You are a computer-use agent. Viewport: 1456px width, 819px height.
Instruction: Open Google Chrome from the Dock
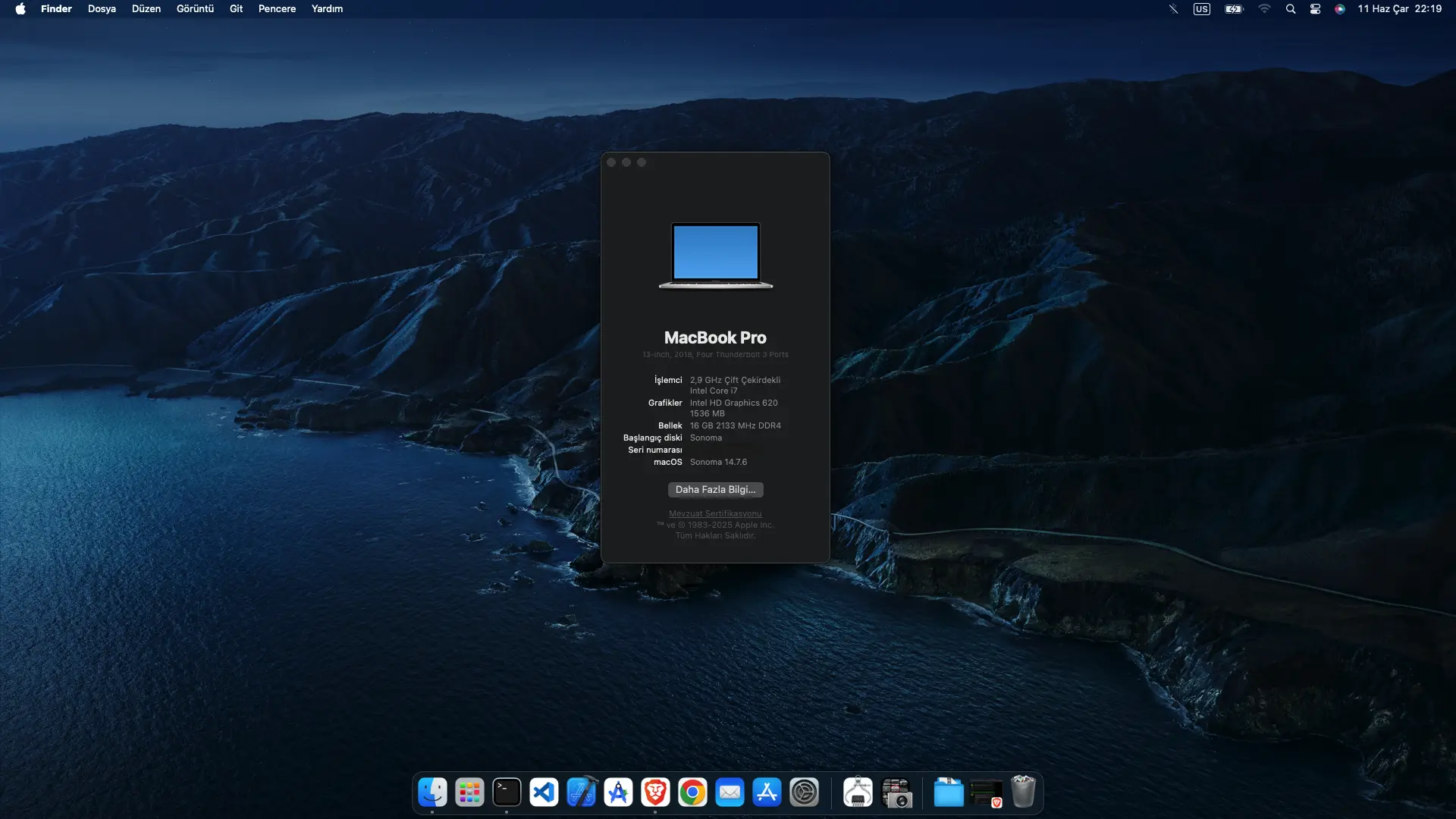click(x=692, y=792)
